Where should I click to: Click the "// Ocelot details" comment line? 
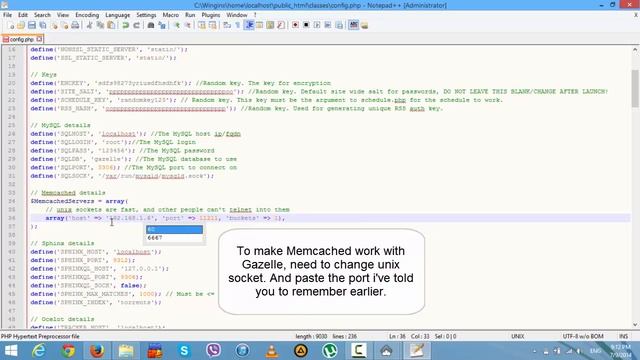click(62, 319)
